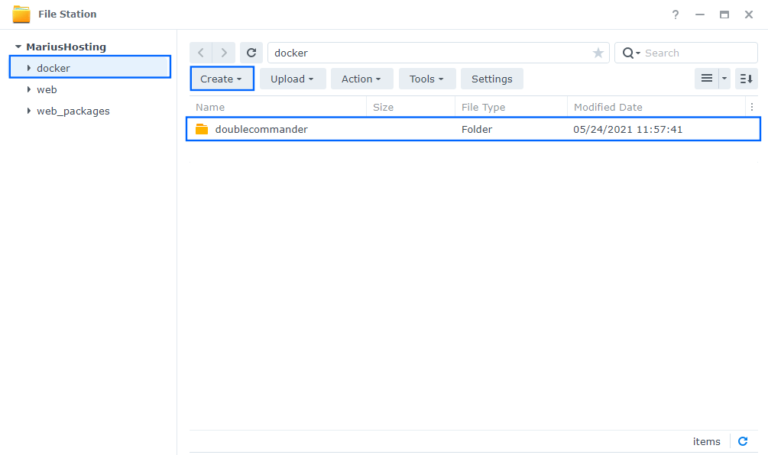Switch to list view mode icon
This screenshot has height=455, width=768.
pyautogui.click(x=706, y=79)
